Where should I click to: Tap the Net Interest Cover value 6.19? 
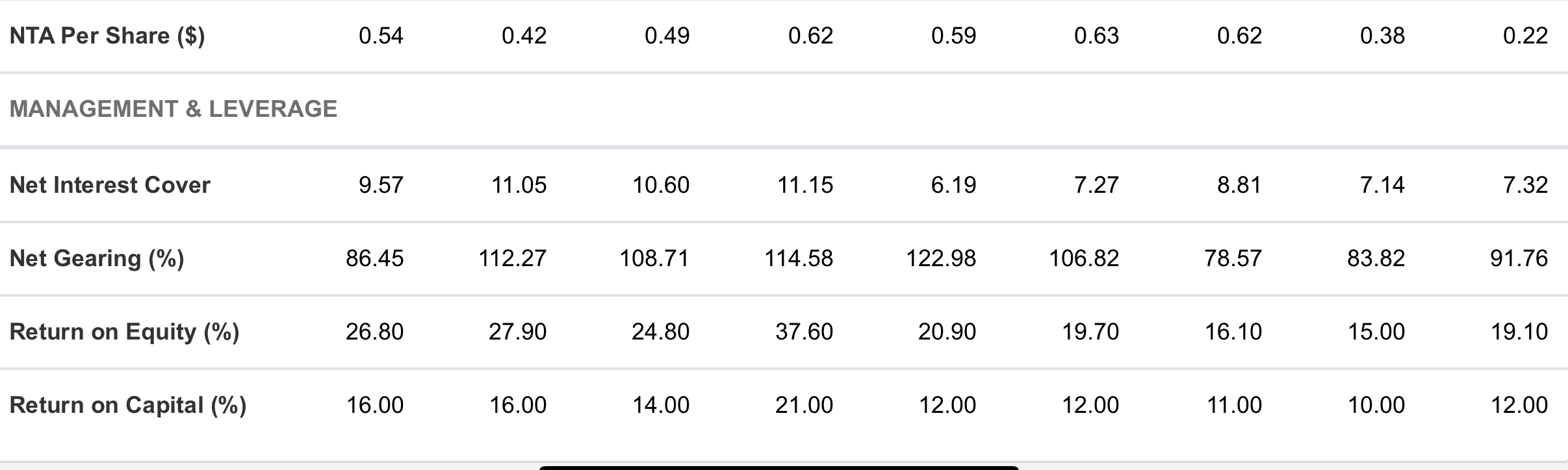click(x=953, y=186)
